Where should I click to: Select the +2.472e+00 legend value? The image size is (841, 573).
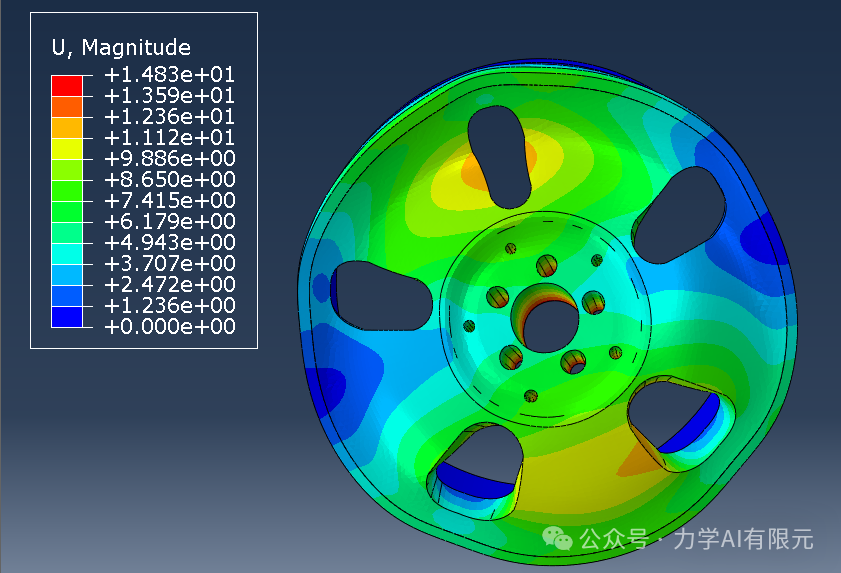click(x=169, y=284)
